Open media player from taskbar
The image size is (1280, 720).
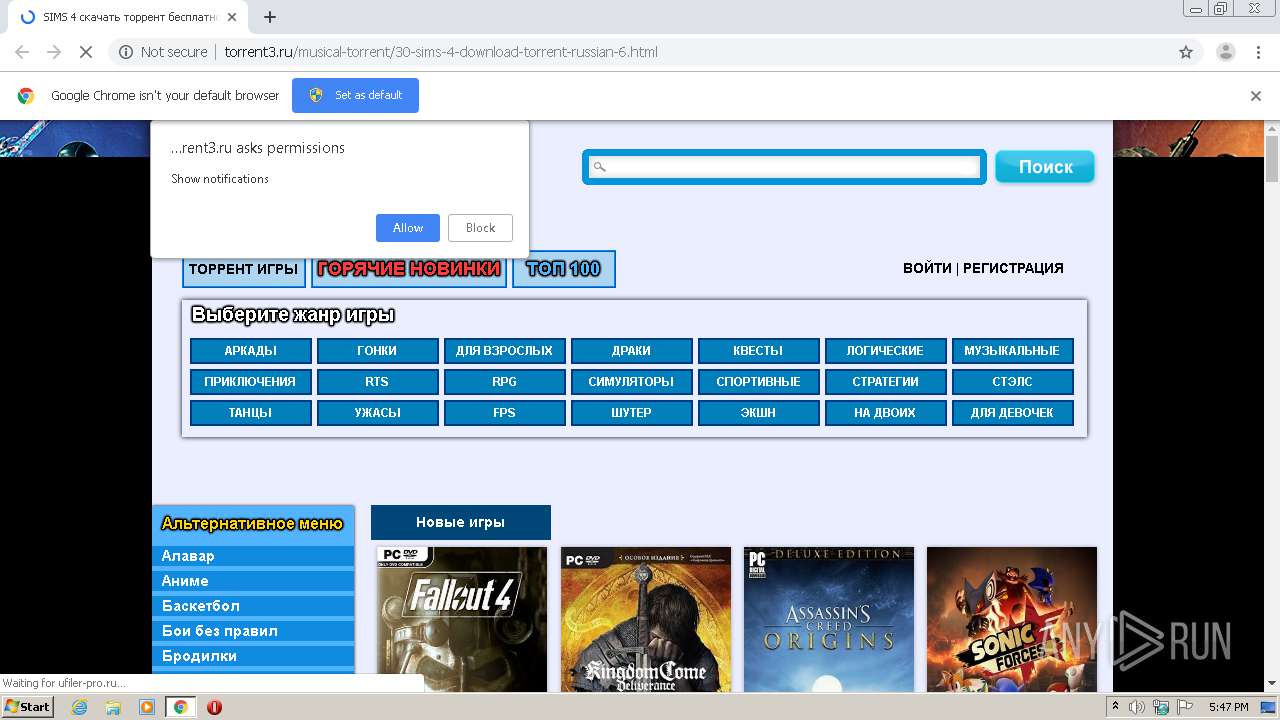tap(147, 707)
